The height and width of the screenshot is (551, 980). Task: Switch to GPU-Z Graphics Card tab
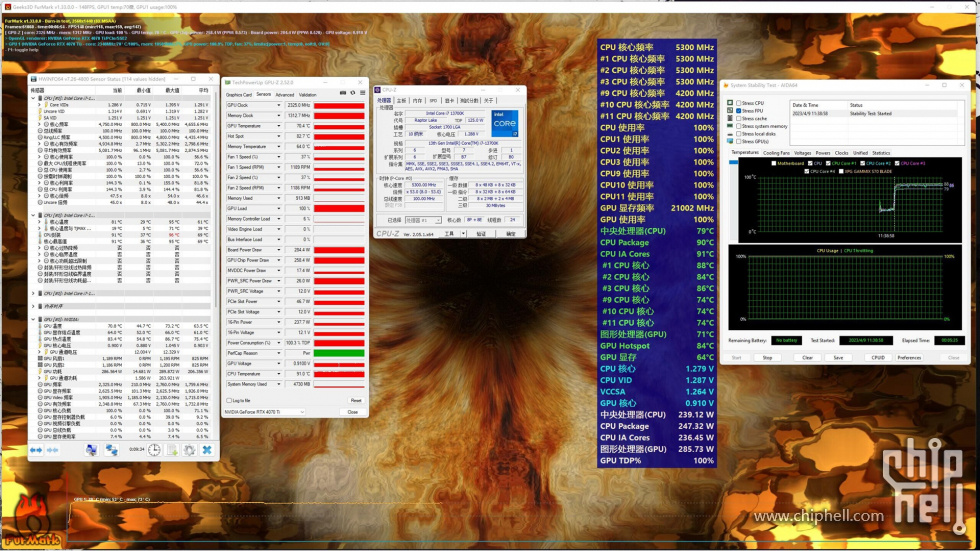click(x=239, y=95)
